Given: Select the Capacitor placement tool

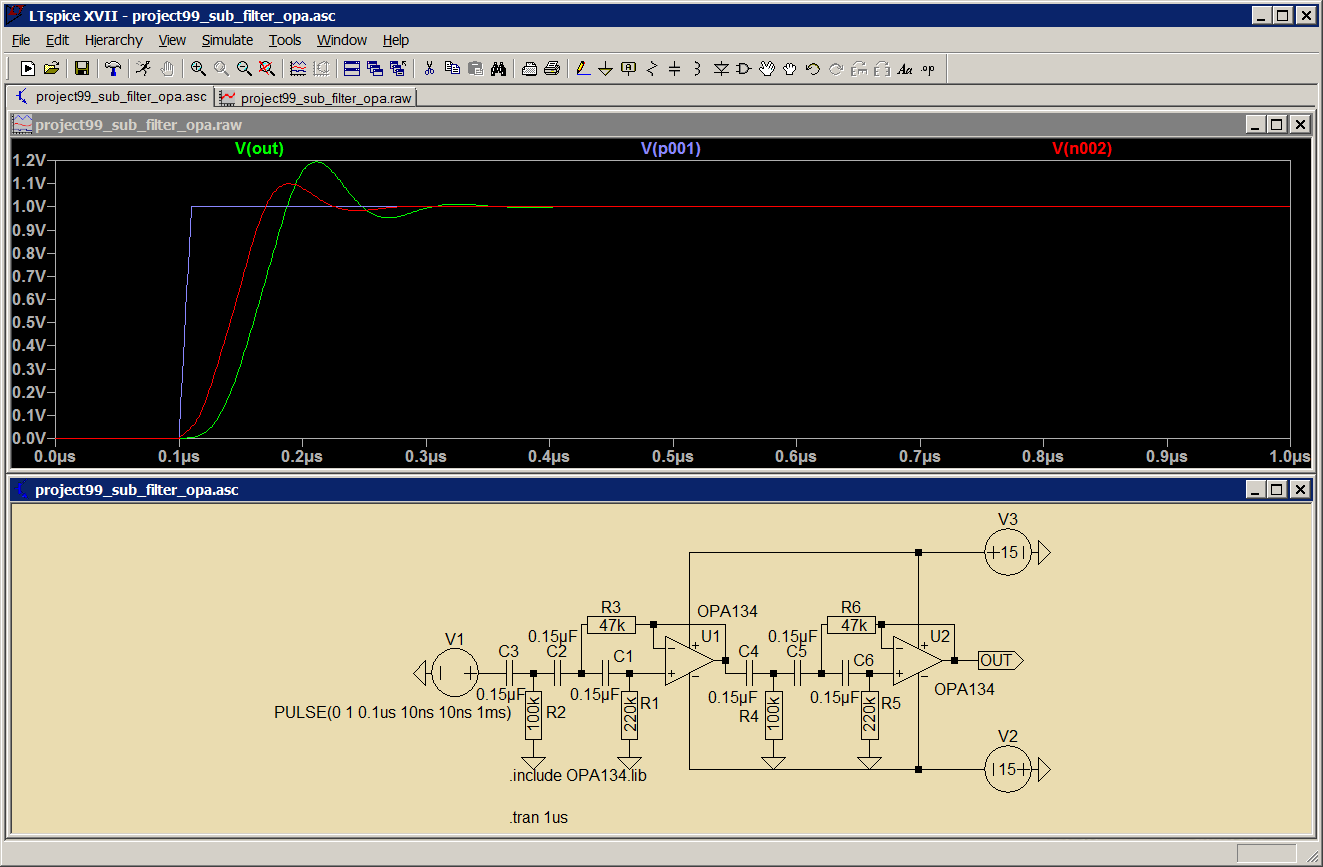Looking at the screenshot, I should click(675, 68).
